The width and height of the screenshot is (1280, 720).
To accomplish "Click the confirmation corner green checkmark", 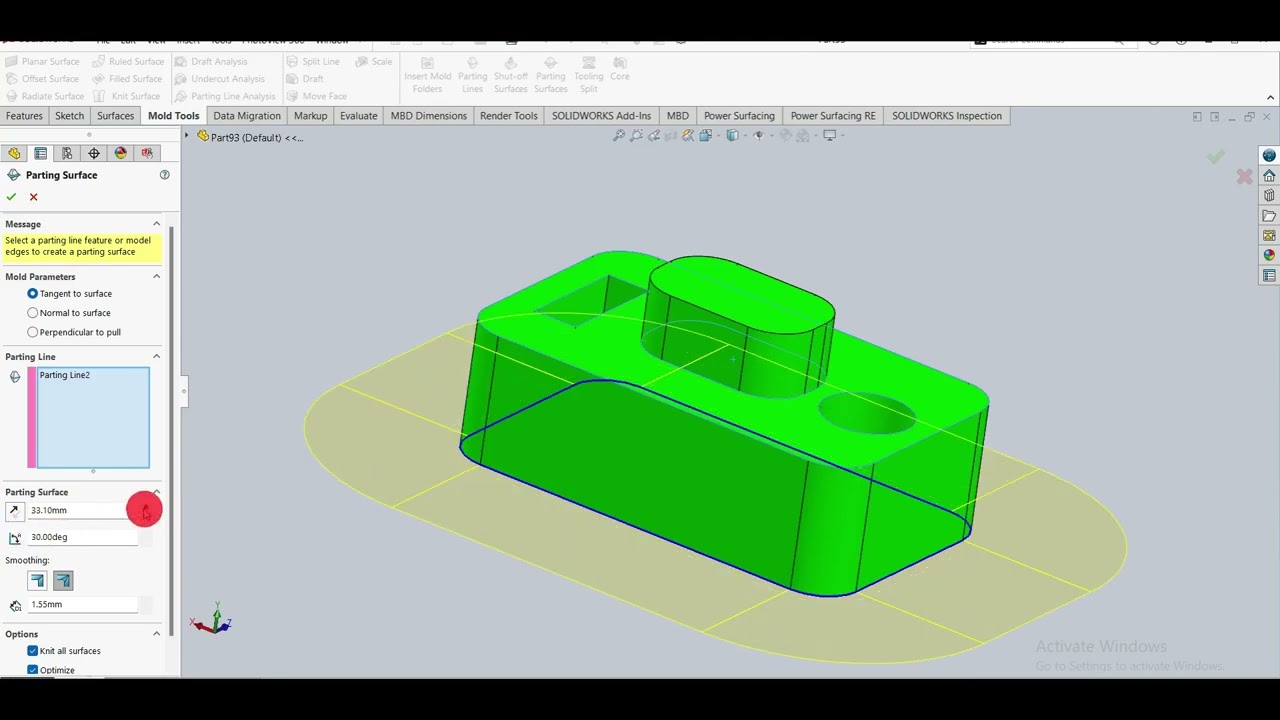I will click(x=1215, y=157).
